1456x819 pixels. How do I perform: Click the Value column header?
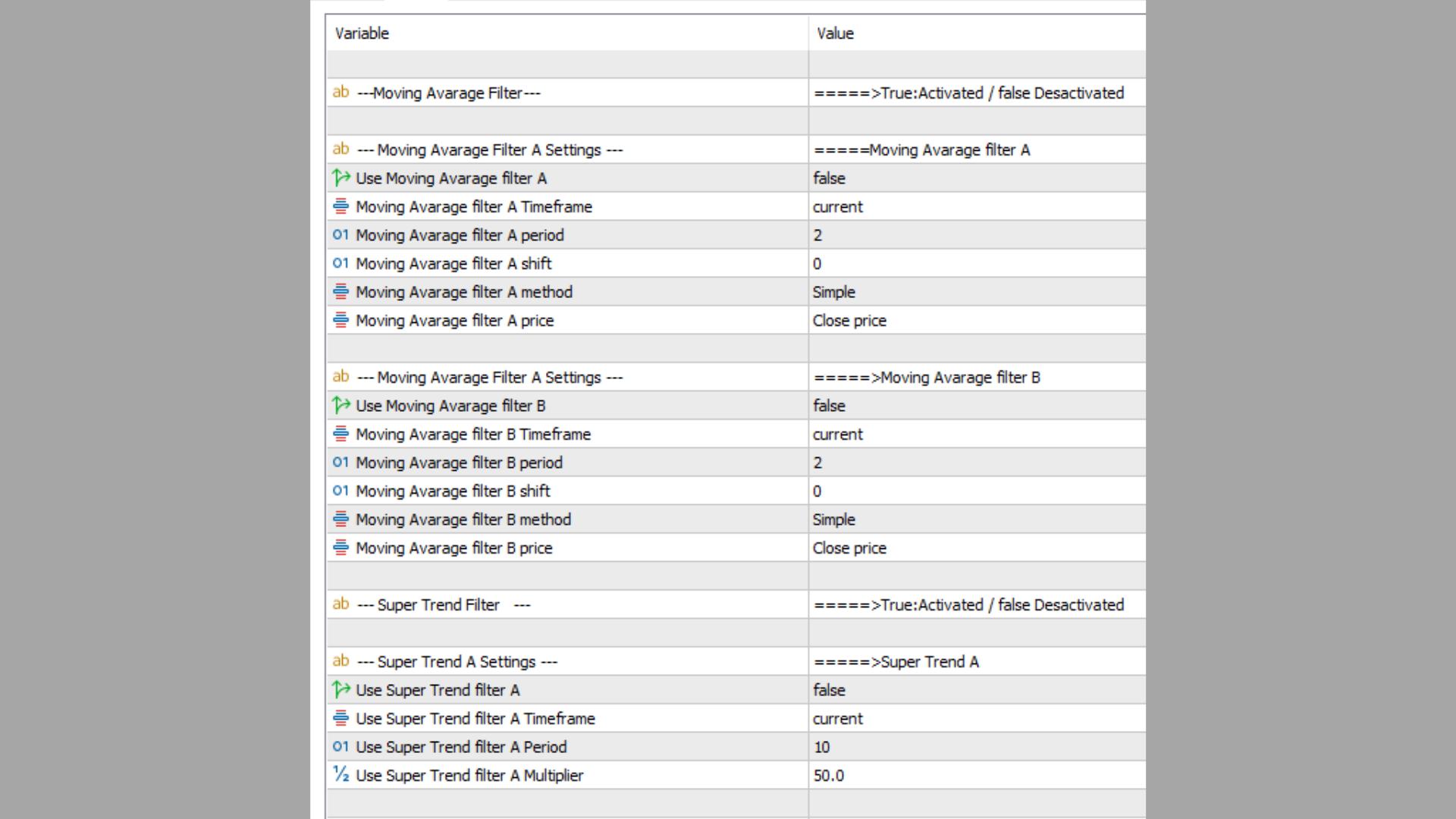(835, 33)
